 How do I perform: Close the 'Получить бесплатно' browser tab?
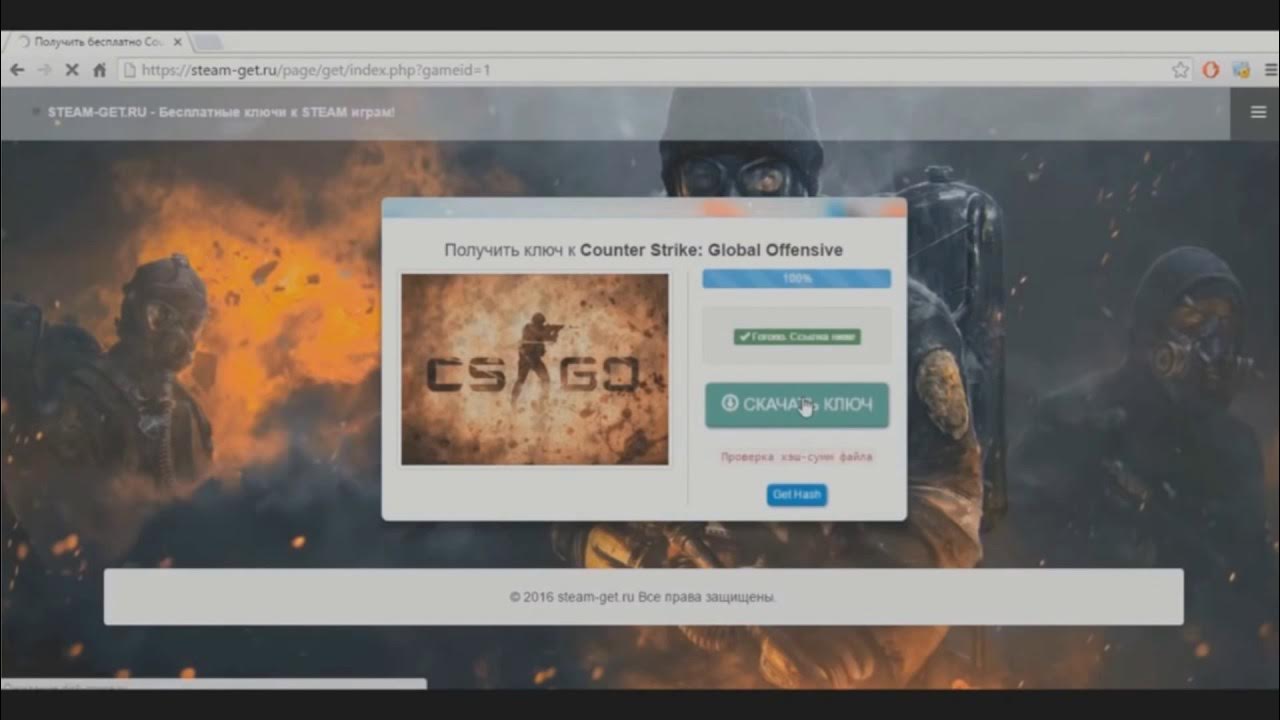pos(178,42)
